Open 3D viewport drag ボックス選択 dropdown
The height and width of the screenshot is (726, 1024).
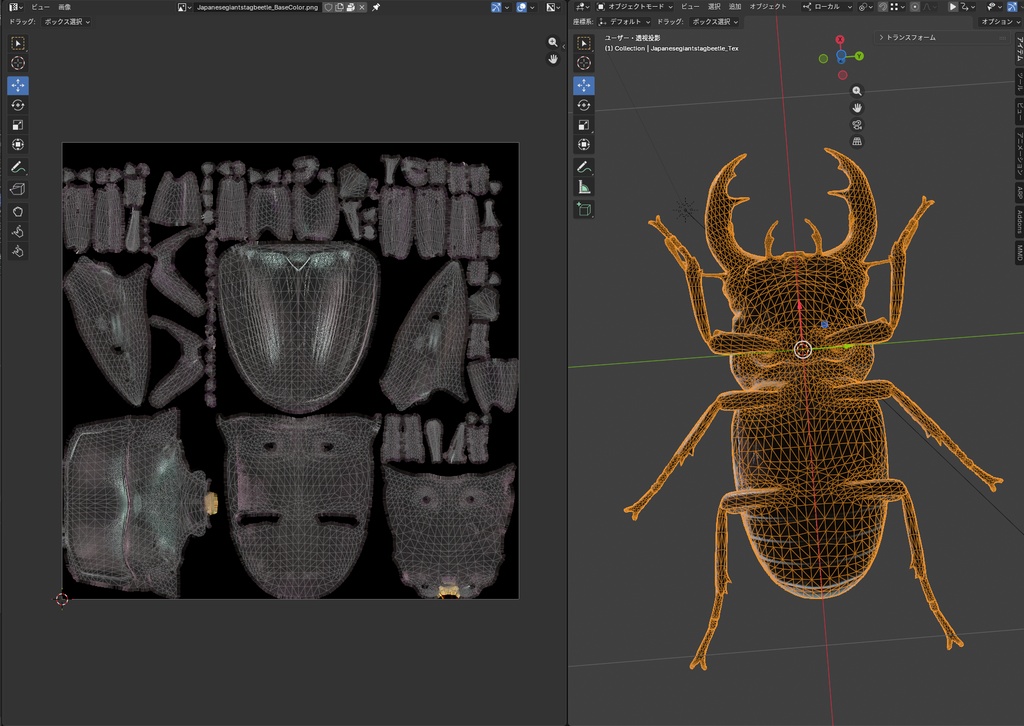click(714, 22)
